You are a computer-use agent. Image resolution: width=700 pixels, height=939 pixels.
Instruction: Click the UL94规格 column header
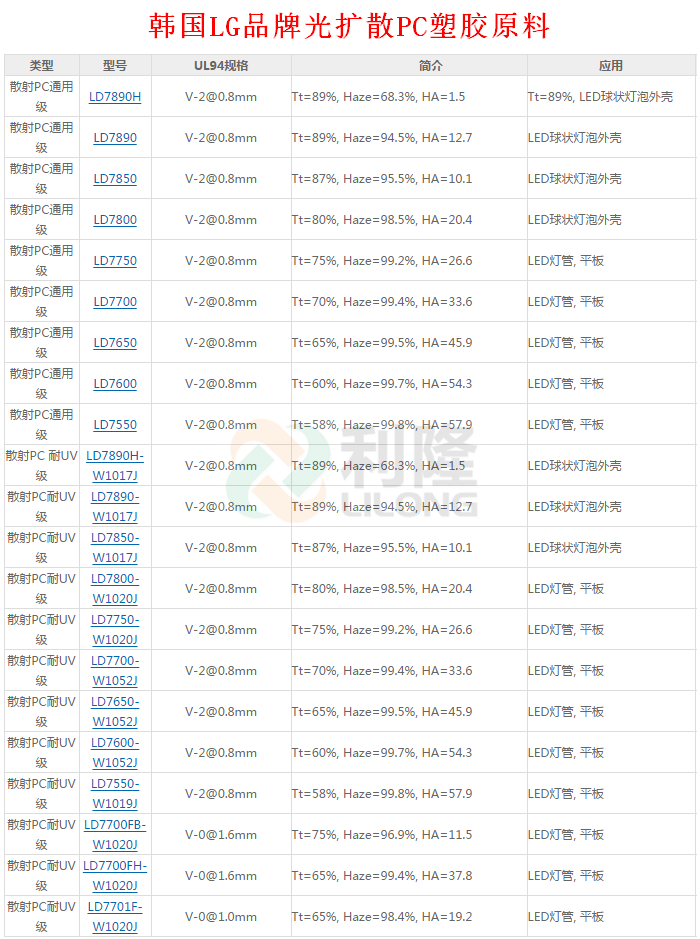point(221,66)
